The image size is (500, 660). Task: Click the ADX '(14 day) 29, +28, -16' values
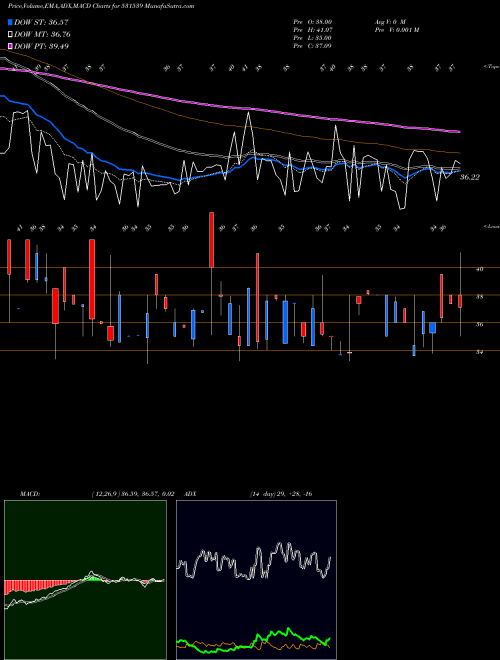281,494
